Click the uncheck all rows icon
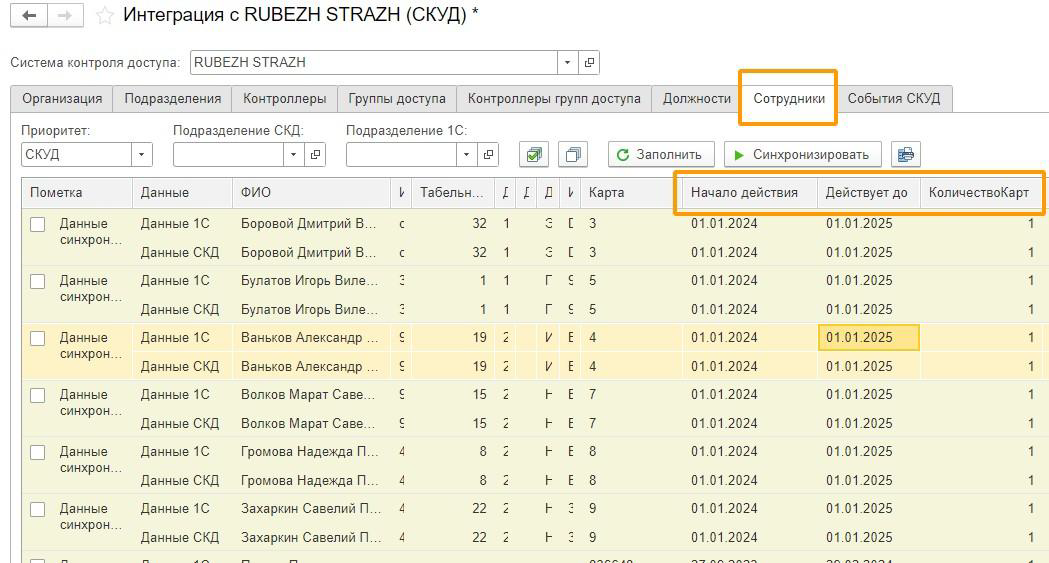1049x563 pixels. [x=573, y=154]
